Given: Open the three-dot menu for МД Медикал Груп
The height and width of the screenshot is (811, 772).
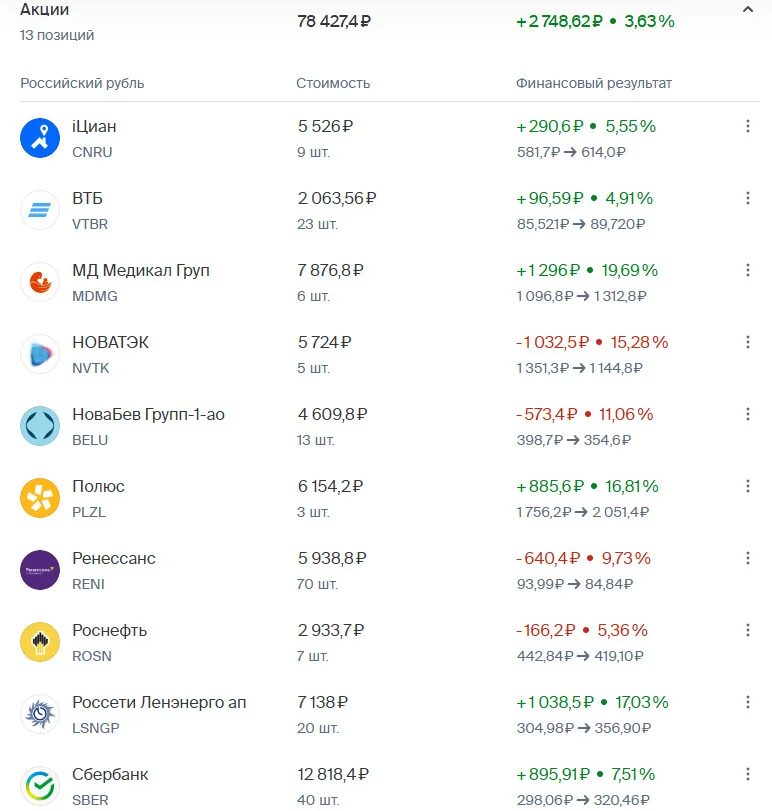Looking at the screenshot, I should (748, 270).
